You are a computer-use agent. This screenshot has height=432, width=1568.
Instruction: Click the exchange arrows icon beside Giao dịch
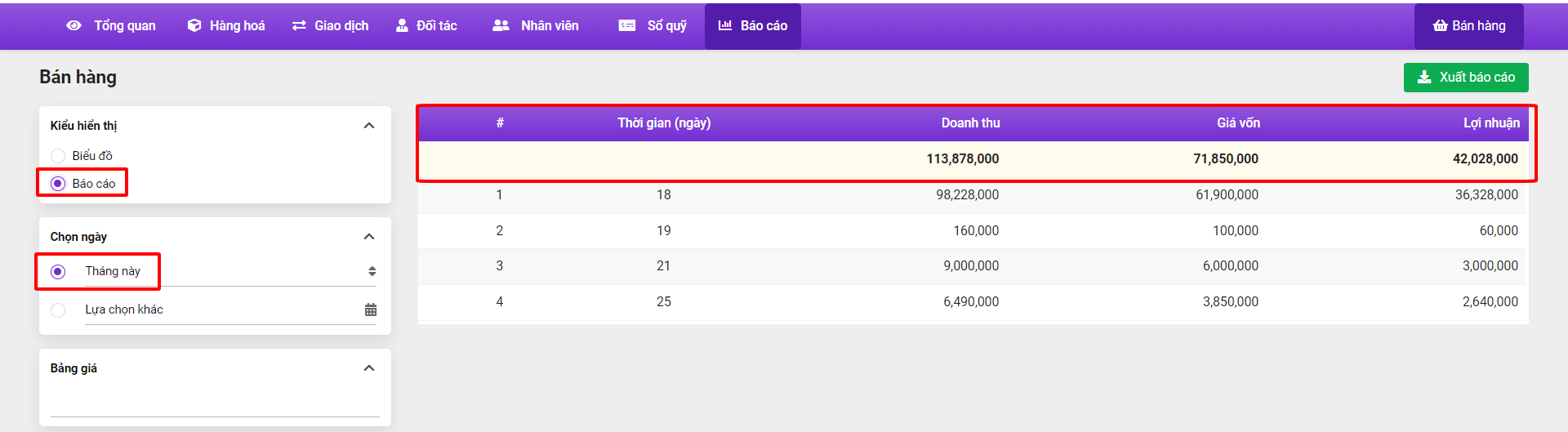(299, 25)
